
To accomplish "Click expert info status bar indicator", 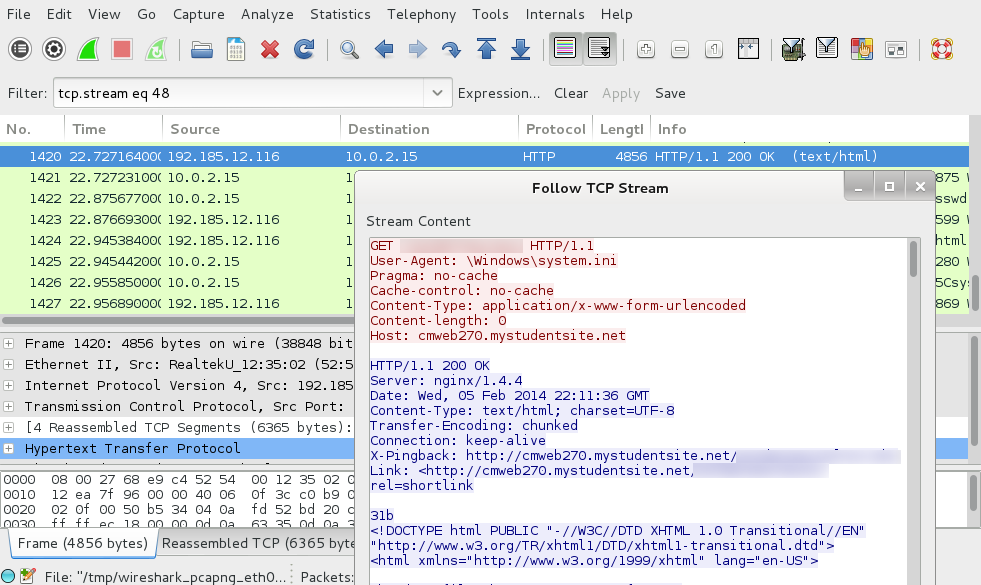I will [8, 576].
